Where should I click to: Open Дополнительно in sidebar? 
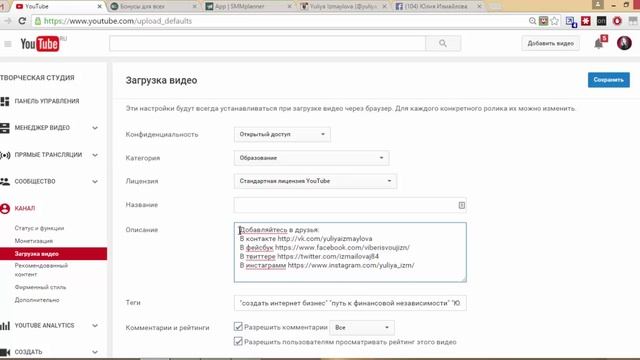point(37,300)
